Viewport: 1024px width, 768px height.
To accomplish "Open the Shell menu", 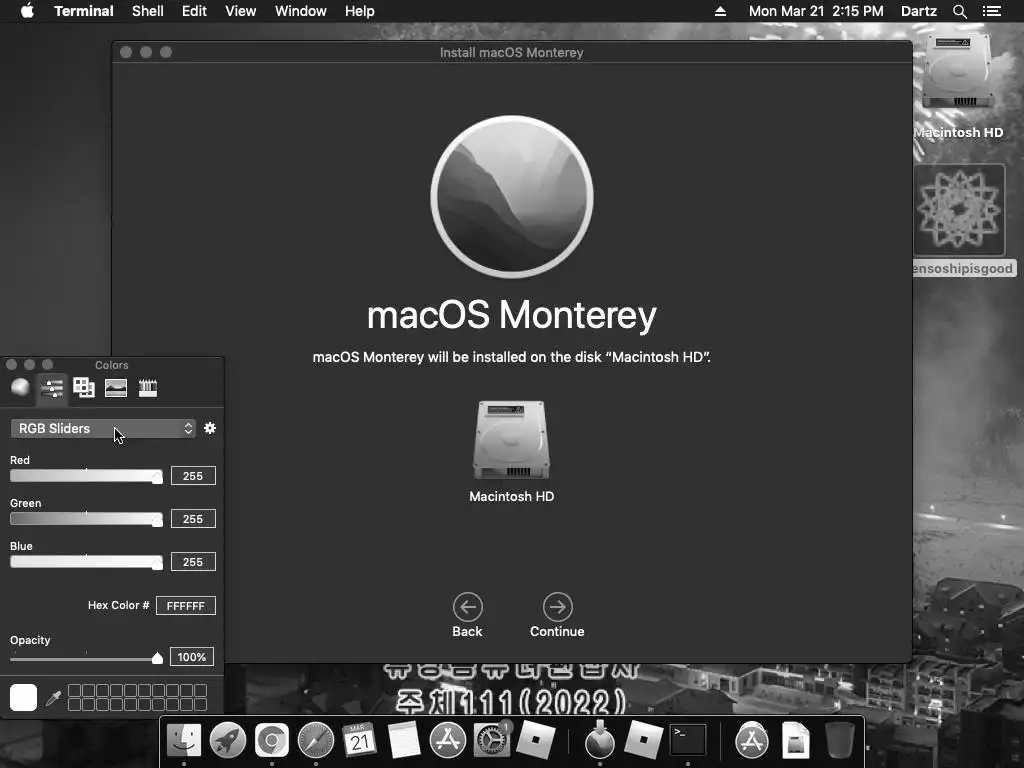I will pyautogui.click(x=148, y=11).
